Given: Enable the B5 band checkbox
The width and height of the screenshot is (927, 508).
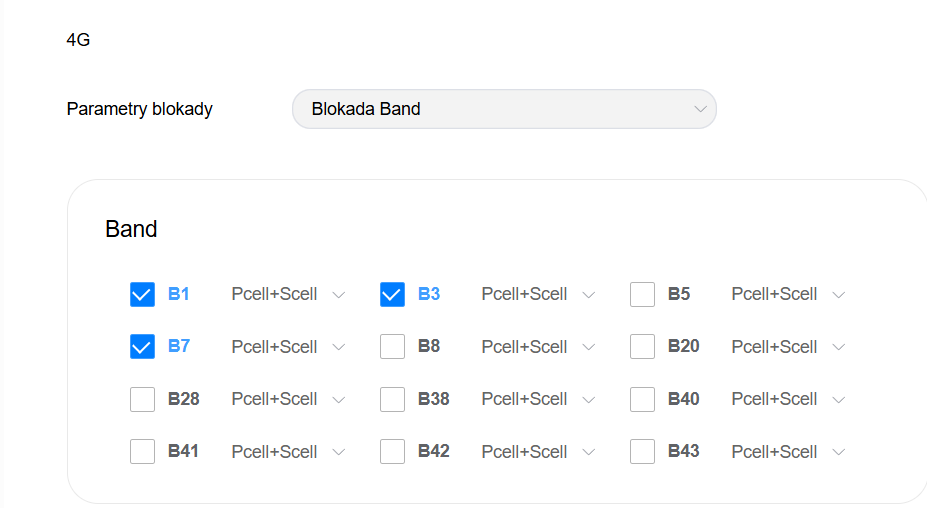Looking at the screenshot, I should point(642,294).
